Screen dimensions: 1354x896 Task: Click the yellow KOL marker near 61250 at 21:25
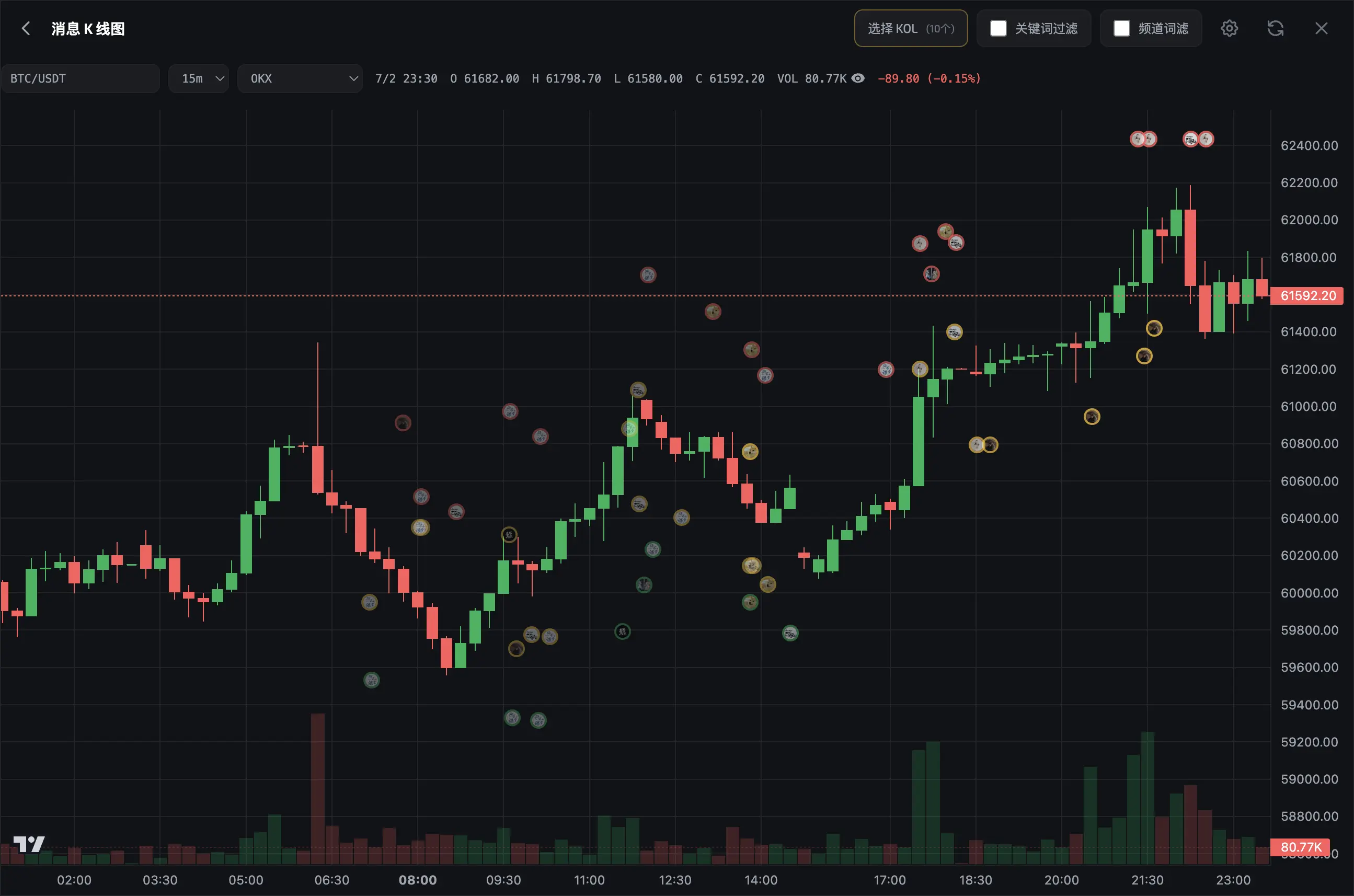coord(1144,356)
